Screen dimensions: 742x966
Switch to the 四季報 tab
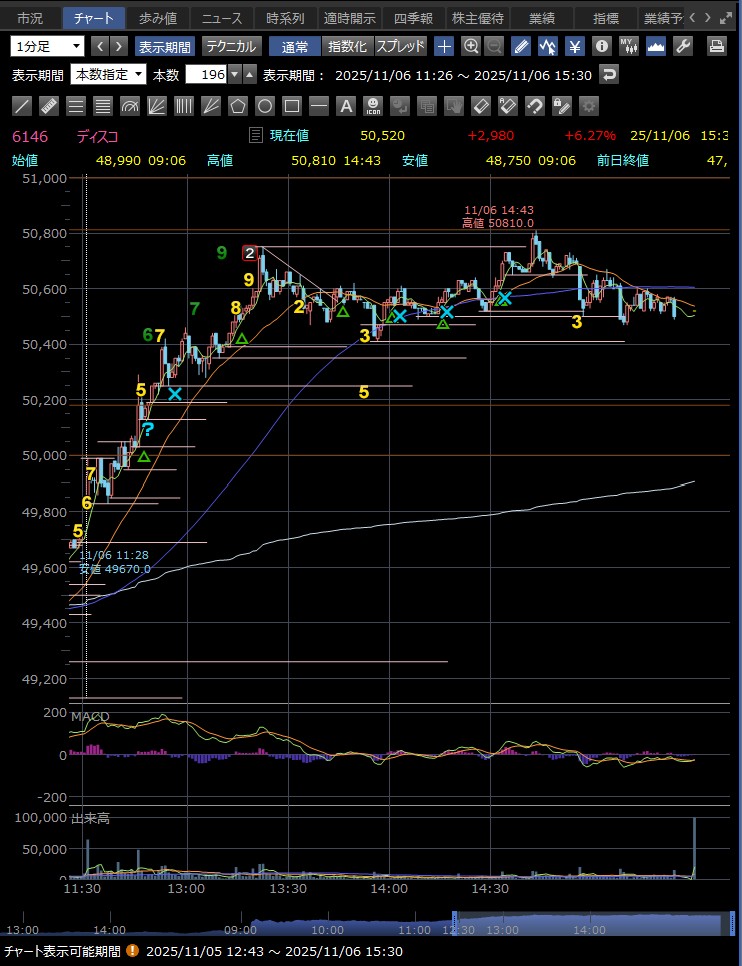tap(413, 18)
